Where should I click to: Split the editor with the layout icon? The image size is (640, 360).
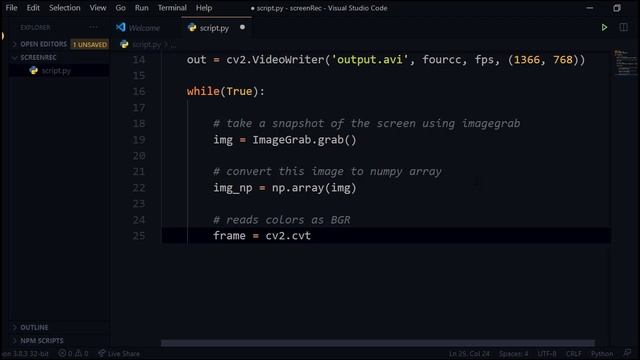(623, 27)
